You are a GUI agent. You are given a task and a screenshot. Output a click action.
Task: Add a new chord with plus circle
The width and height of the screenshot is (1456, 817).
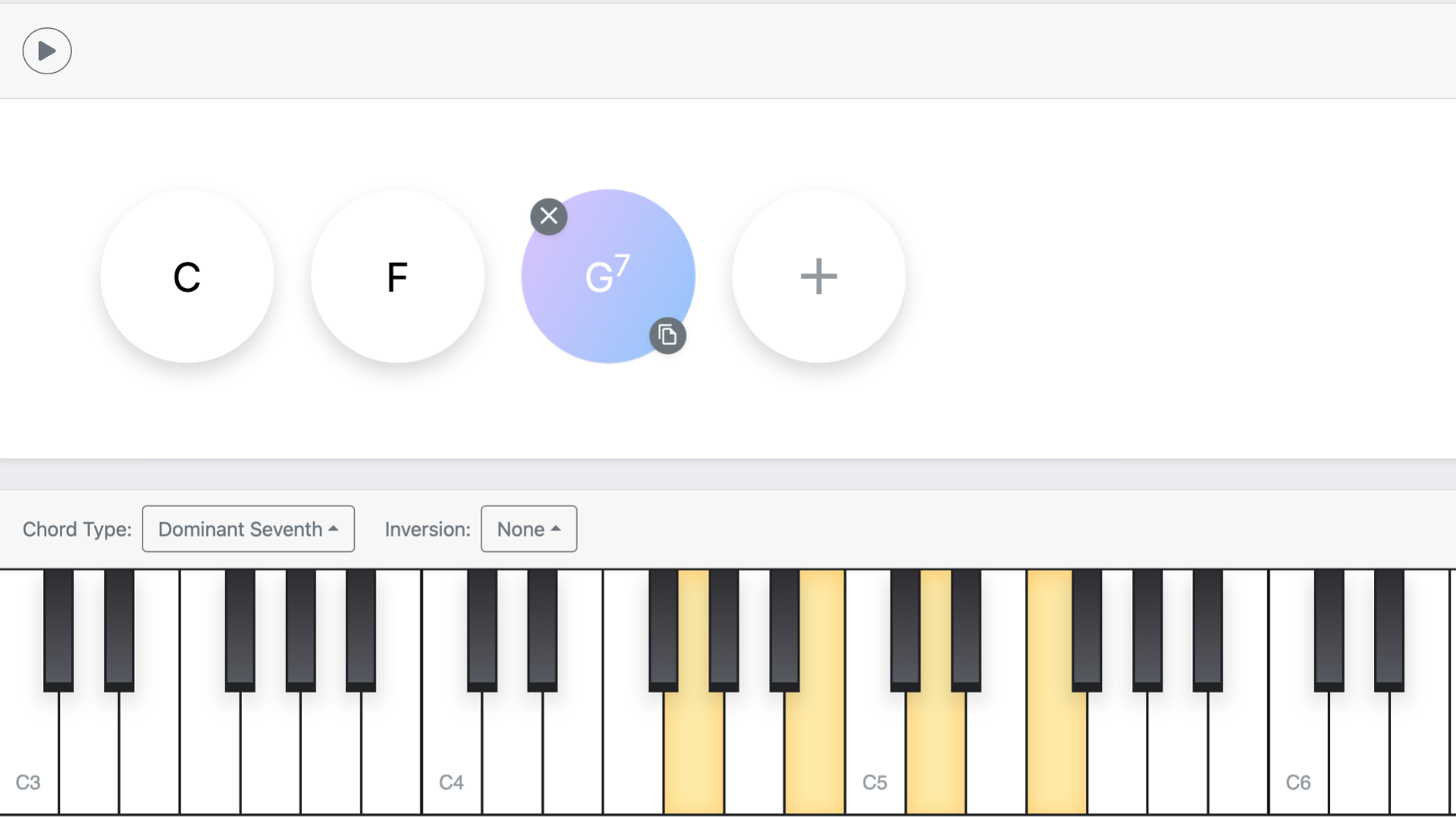(x=819, y=276)
